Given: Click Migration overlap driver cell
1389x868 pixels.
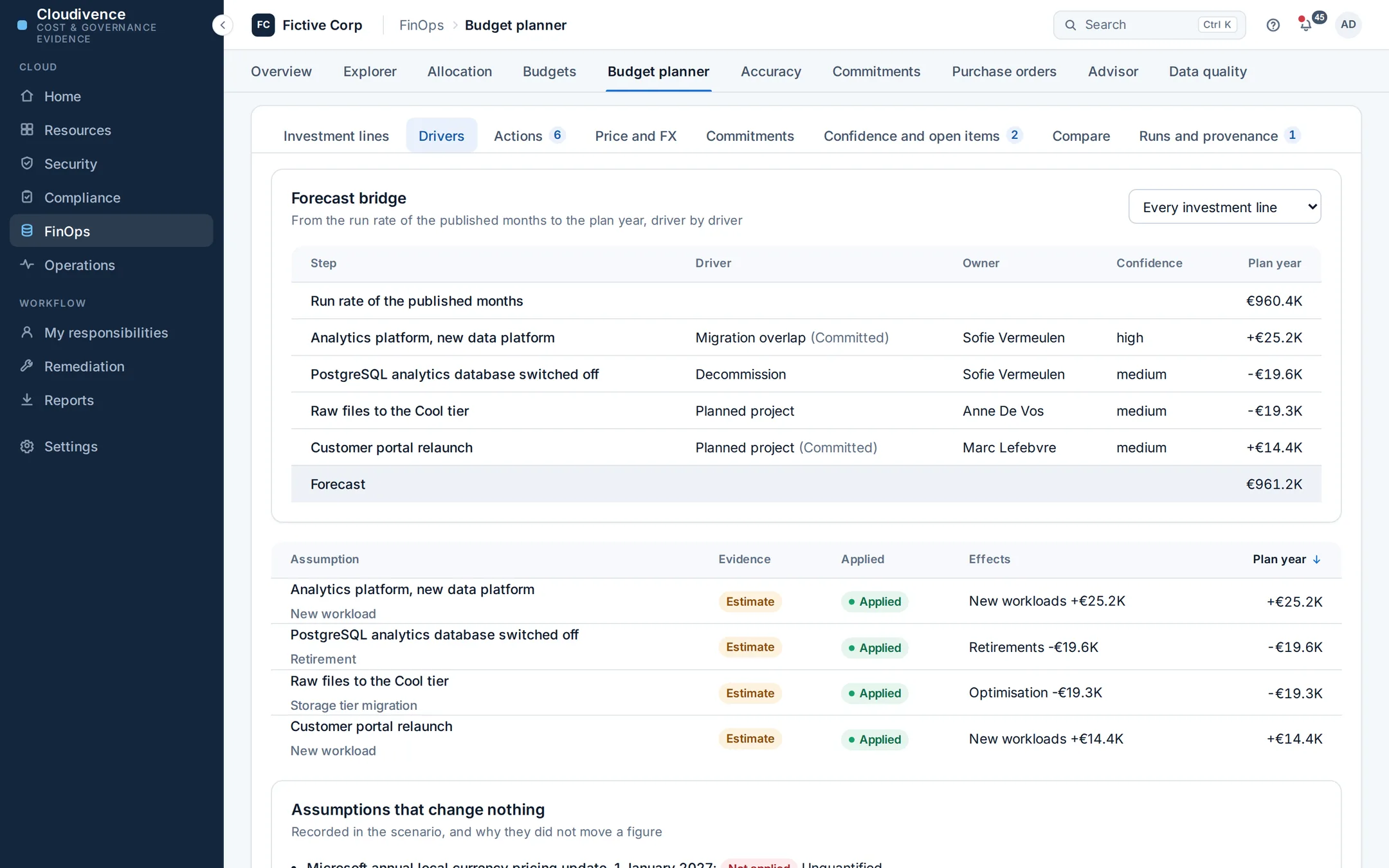Looking at the screenshot, I should point(792,338).
